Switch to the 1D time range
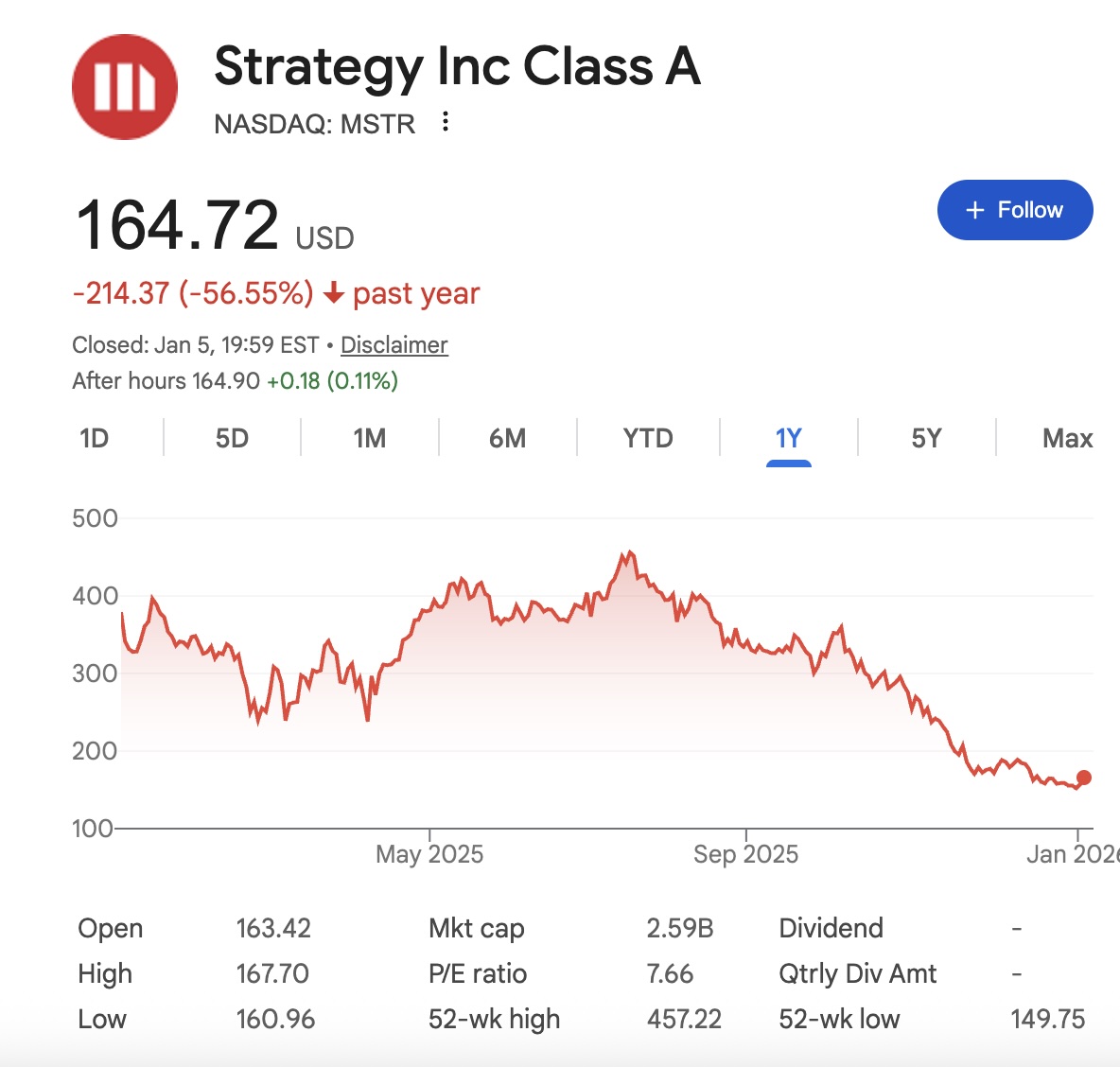The height and width of the screenshot is (1067, 1120). click(93, 438)
